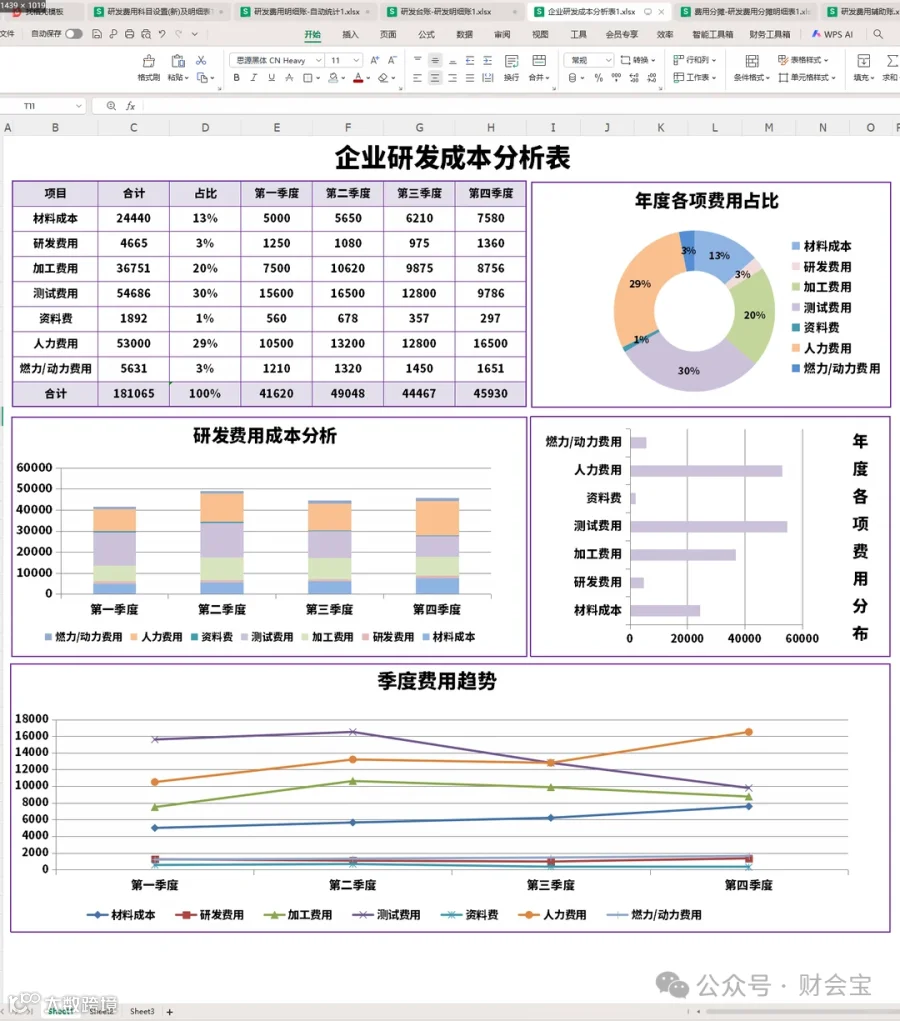
Task: Expand the Name Box dropdown arrow
Action: click(79, 105)
